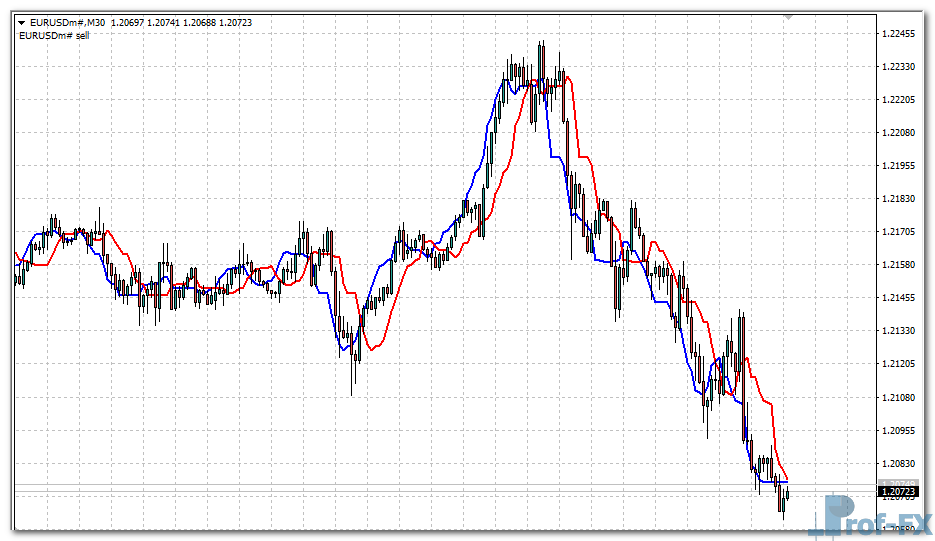The image size is (935, 541).
Task: Click the gray chart shift marker triangle
Action: [x=788, y=17]
